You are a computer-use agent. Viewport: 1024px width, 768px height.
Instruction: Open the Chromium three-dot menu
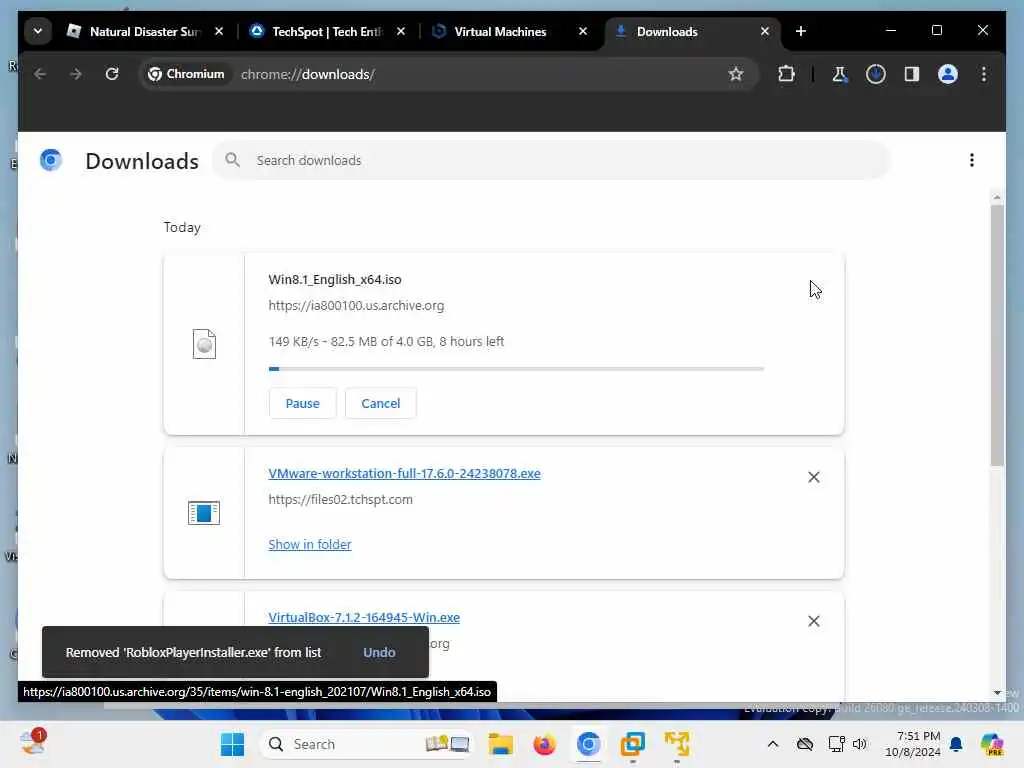[984, 74]
